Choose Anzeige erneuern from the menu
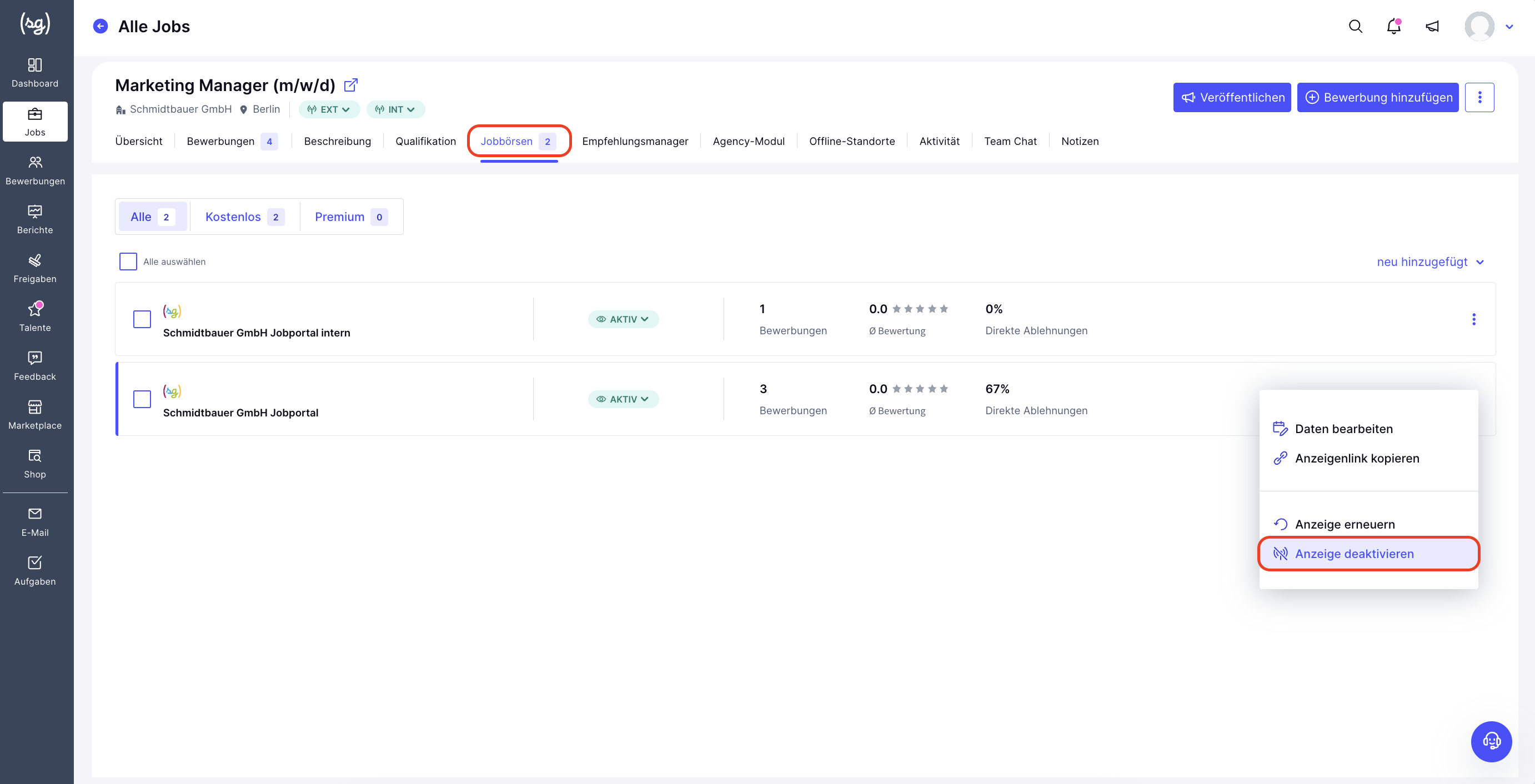The height and width of the screenshot is (784, 1535). pyautogui.click(x=1368, y=524)
